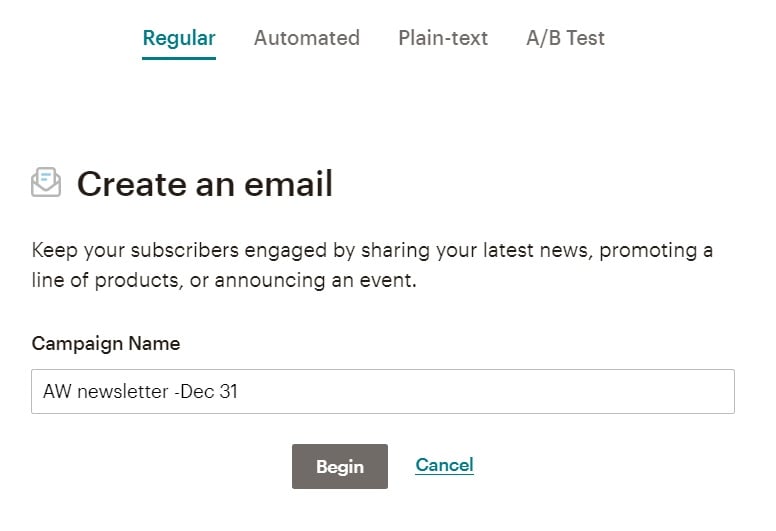Go to the A/B Test tab
776x531 pixels.
tap(565, 38)
